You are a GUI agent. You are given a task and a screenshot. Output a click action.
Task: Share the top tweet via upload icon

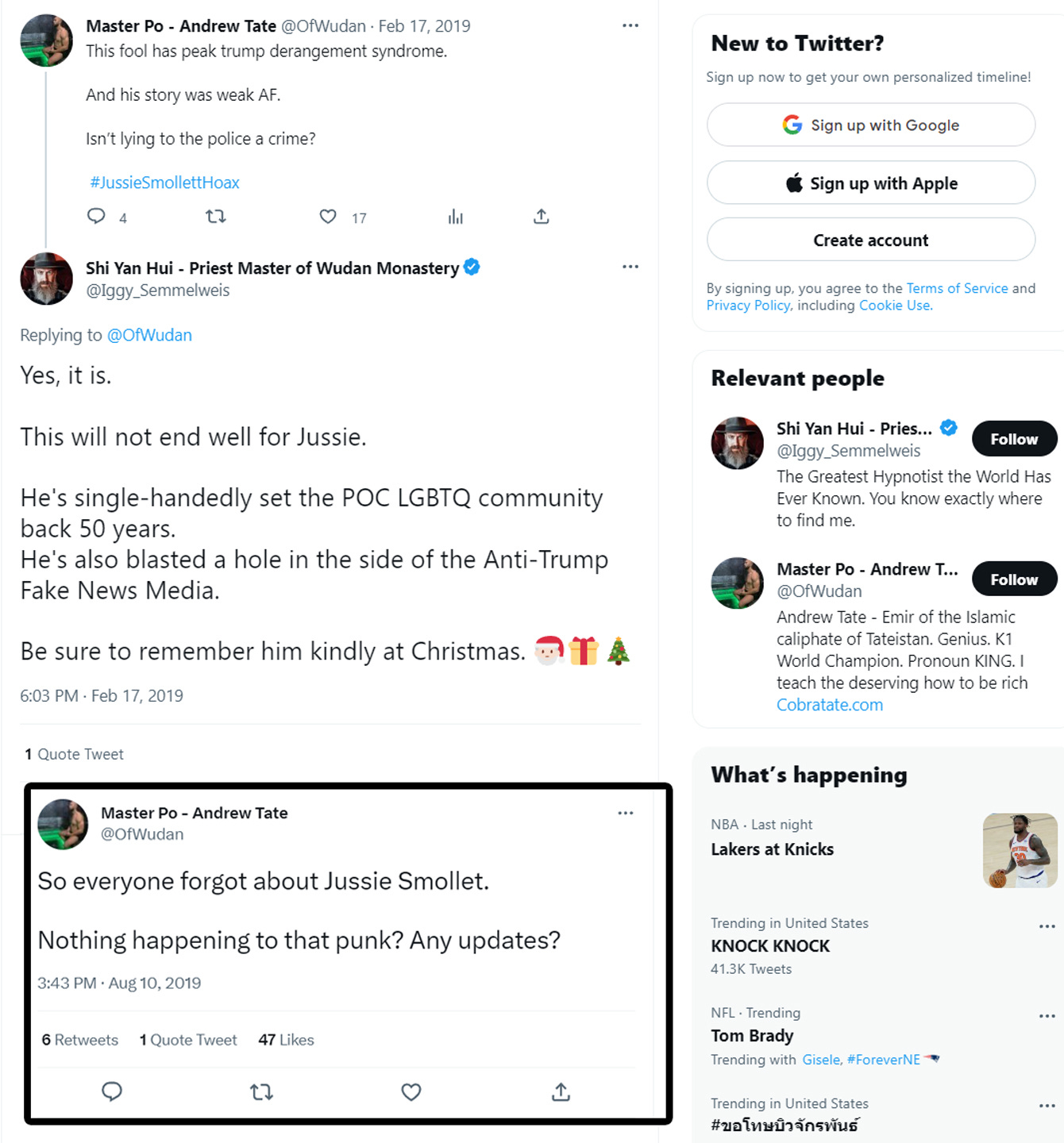pyautogui.click(x=542, y=216)
